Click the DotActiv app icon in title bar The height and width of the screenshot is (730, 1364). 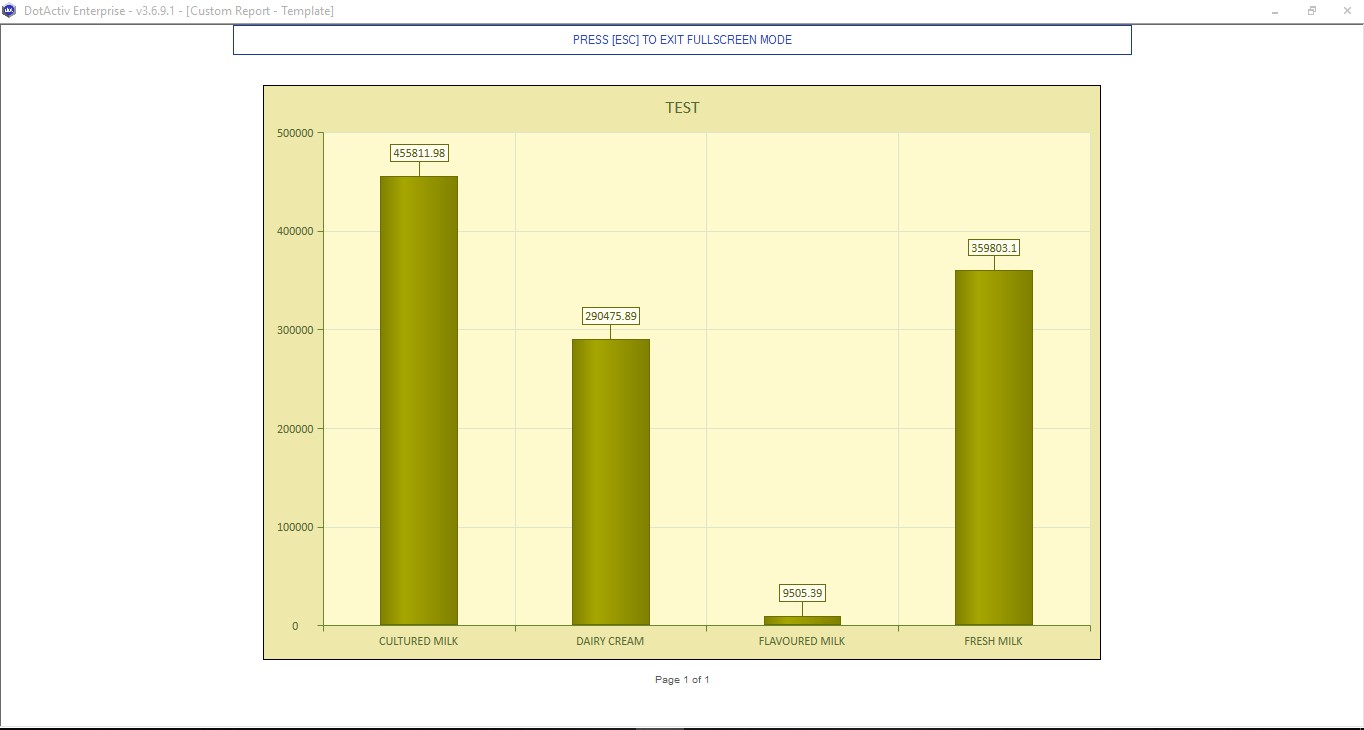(x=9, y=11)
